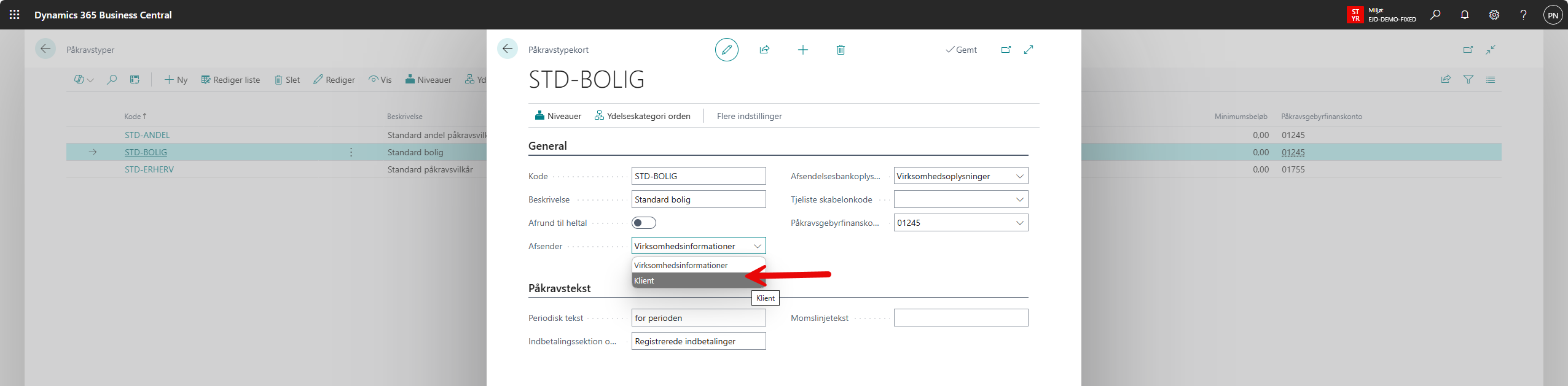Click Ny in the list toolbar
1568x386 pixels.
(176, 80)
